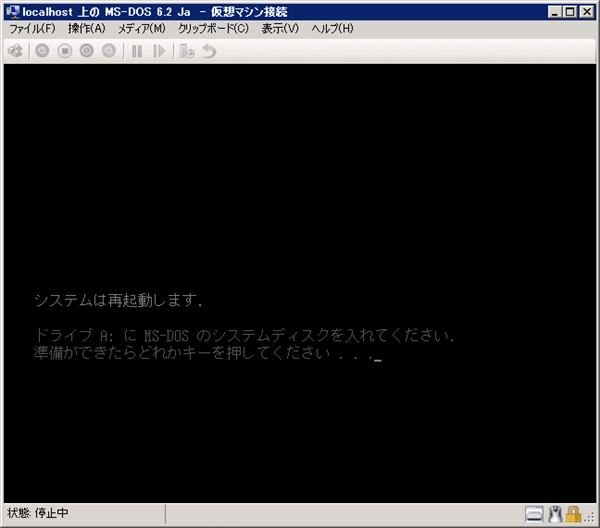Open the ヘルプ(H) menu
Image resolution: width=600 pixels, height=528 pixels.
pos(332,28)
